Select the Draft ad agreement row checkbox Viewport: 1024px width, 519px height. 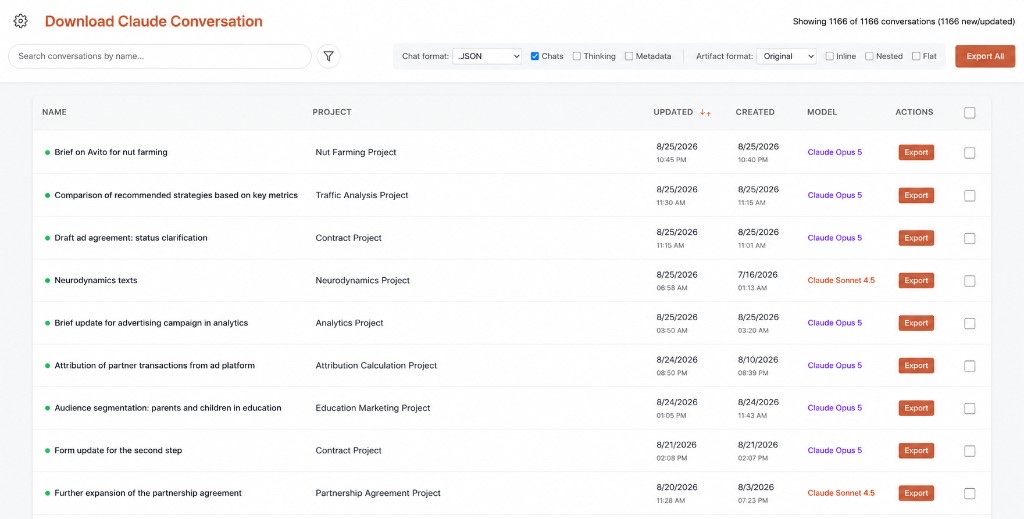click(970, 238)
